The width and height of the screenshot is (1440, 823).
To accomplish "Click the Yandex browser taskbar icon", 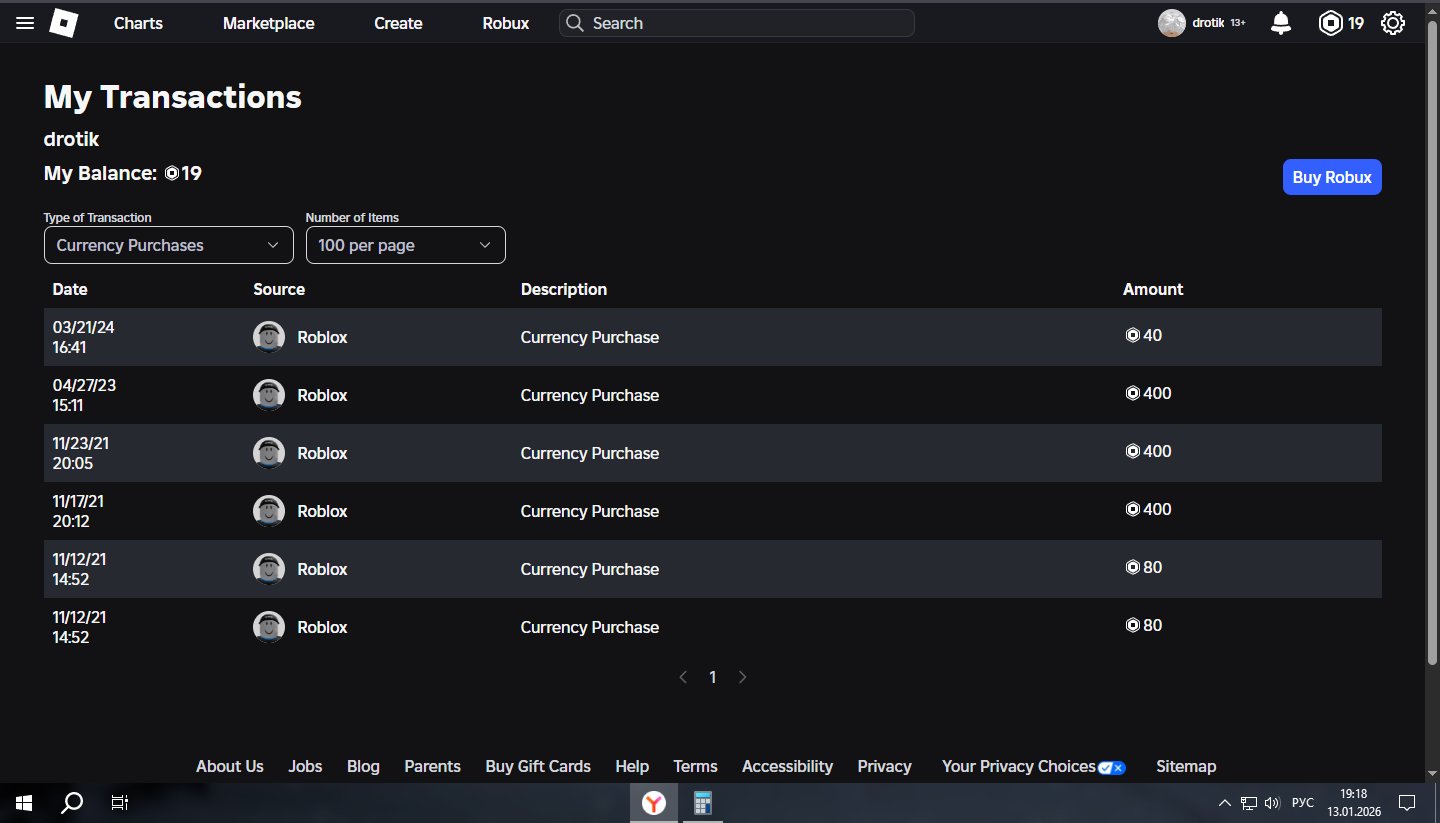I will coord(654,803).
